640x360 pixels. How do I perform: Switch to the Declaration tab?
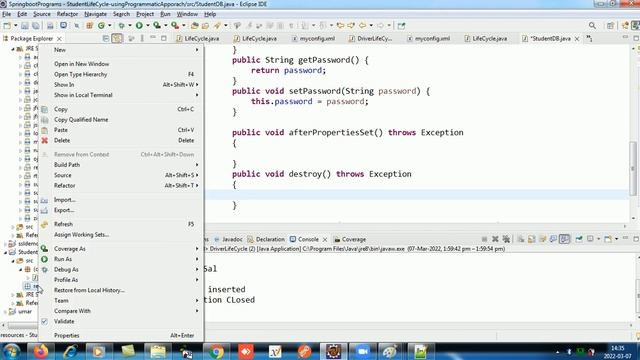pos(266,240)
